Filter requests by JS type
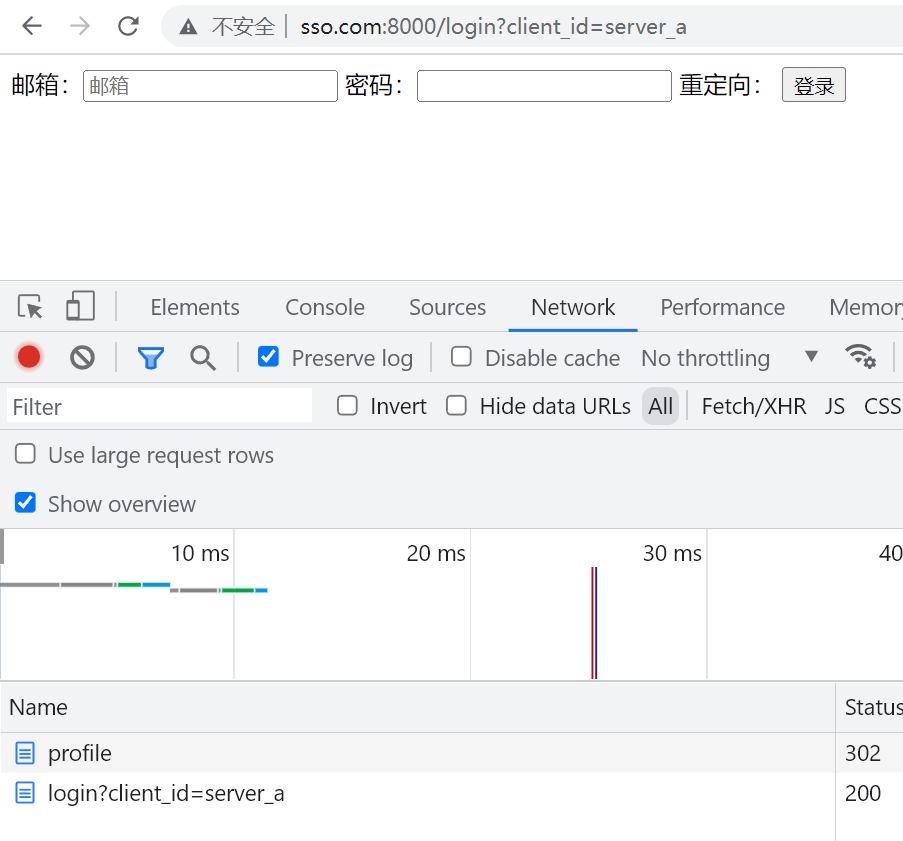Image resolution: width=903 pixels, height=841 pixels. pos(834,407)
